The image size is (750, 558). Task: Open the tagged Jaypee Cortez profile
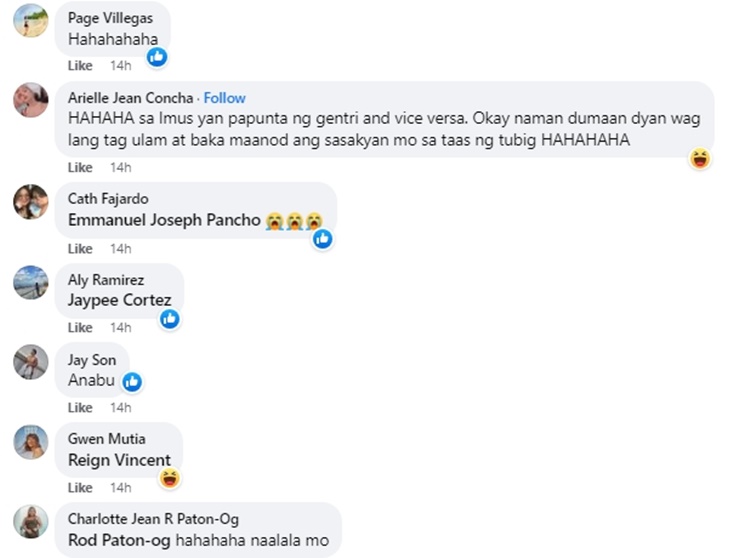(119, 300)
